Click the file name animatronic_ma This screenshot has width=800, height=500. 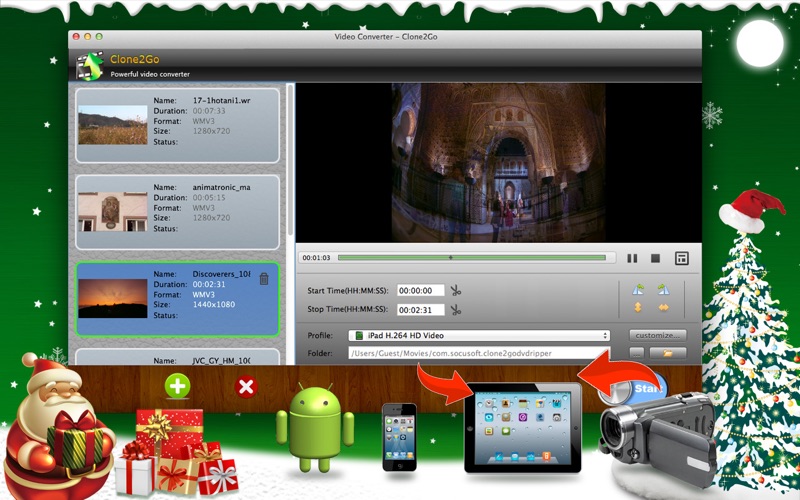click(221, 187)
